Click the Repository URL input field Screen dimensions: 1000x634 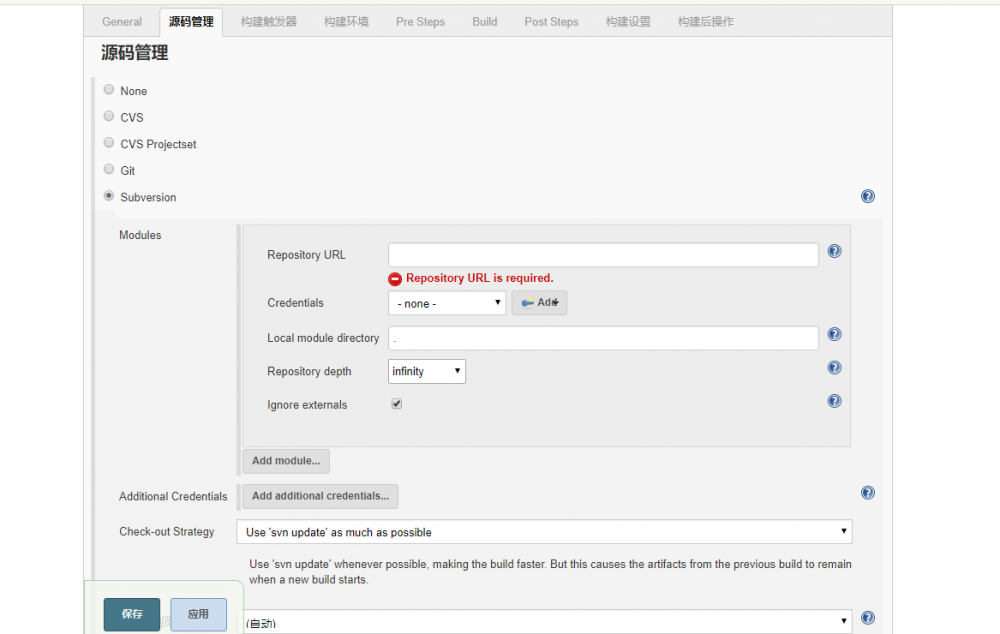coord(602,254)
